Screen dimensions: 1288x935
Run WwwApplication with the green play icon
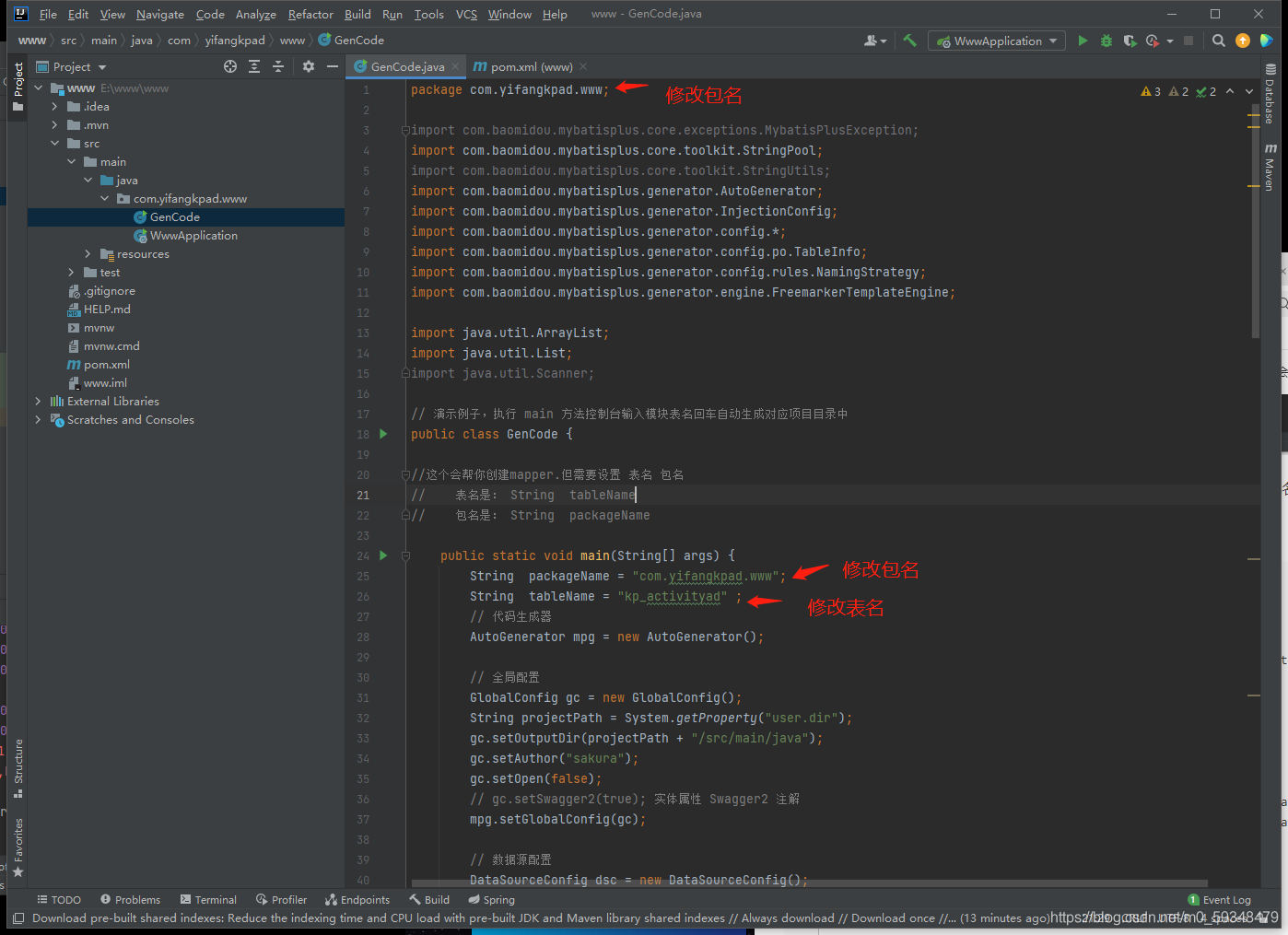pyautogui.click(x=1083, y=41)
